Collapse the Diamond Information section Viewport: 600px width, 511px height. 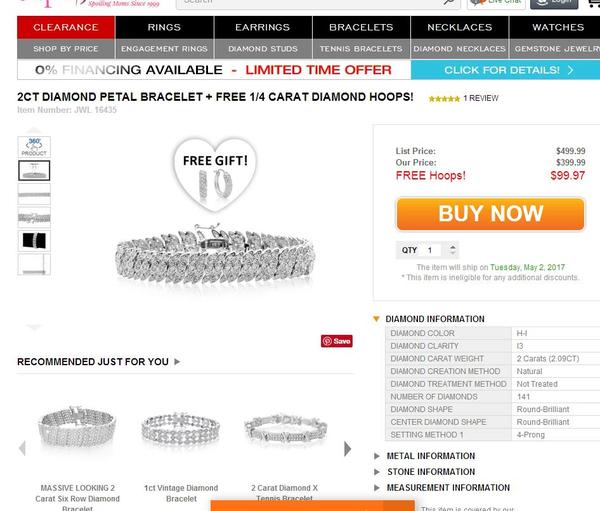(x=435, y=319)
